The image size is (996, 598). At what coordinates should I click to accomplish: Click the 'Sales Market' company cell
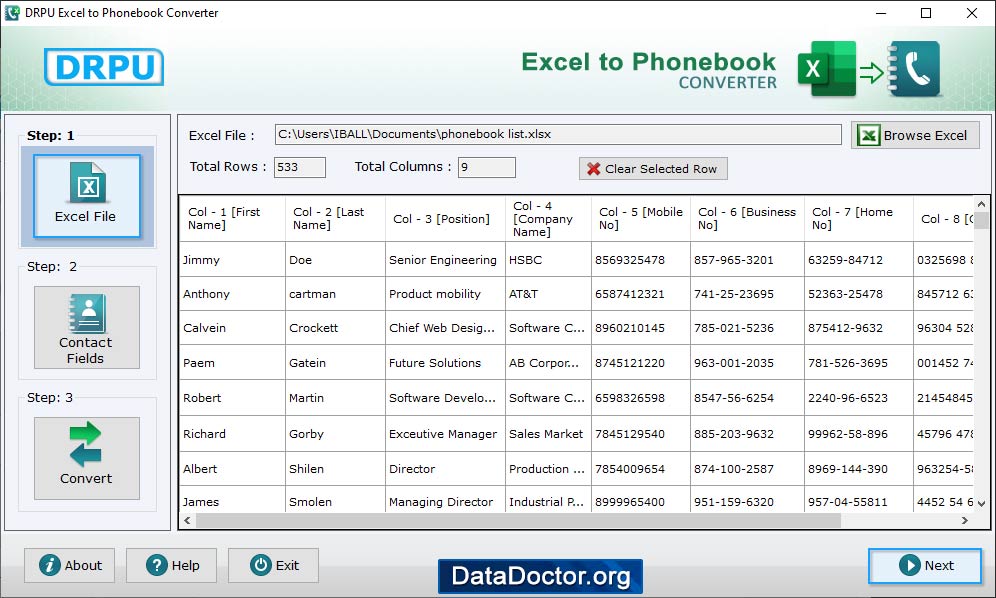(548, 434)
